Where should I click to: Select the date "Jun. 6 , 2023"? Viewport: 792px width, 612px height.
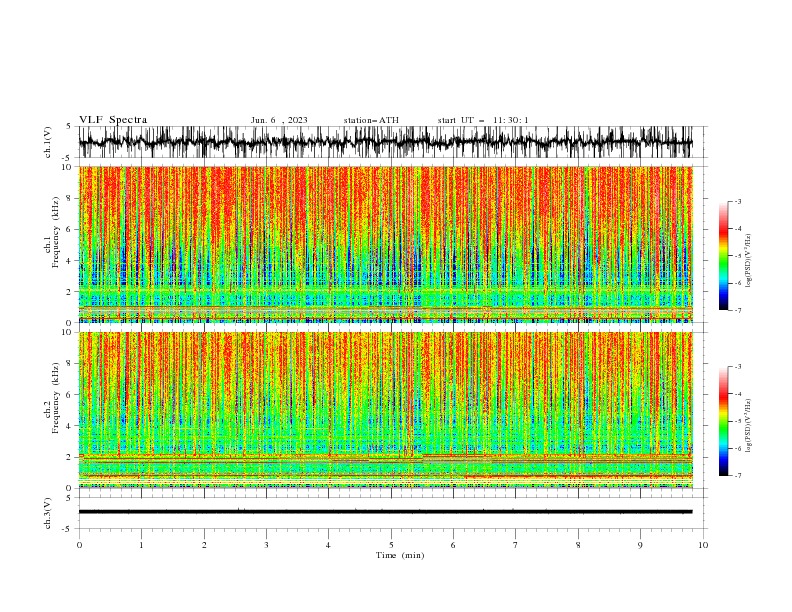click(x=279, y=120)
